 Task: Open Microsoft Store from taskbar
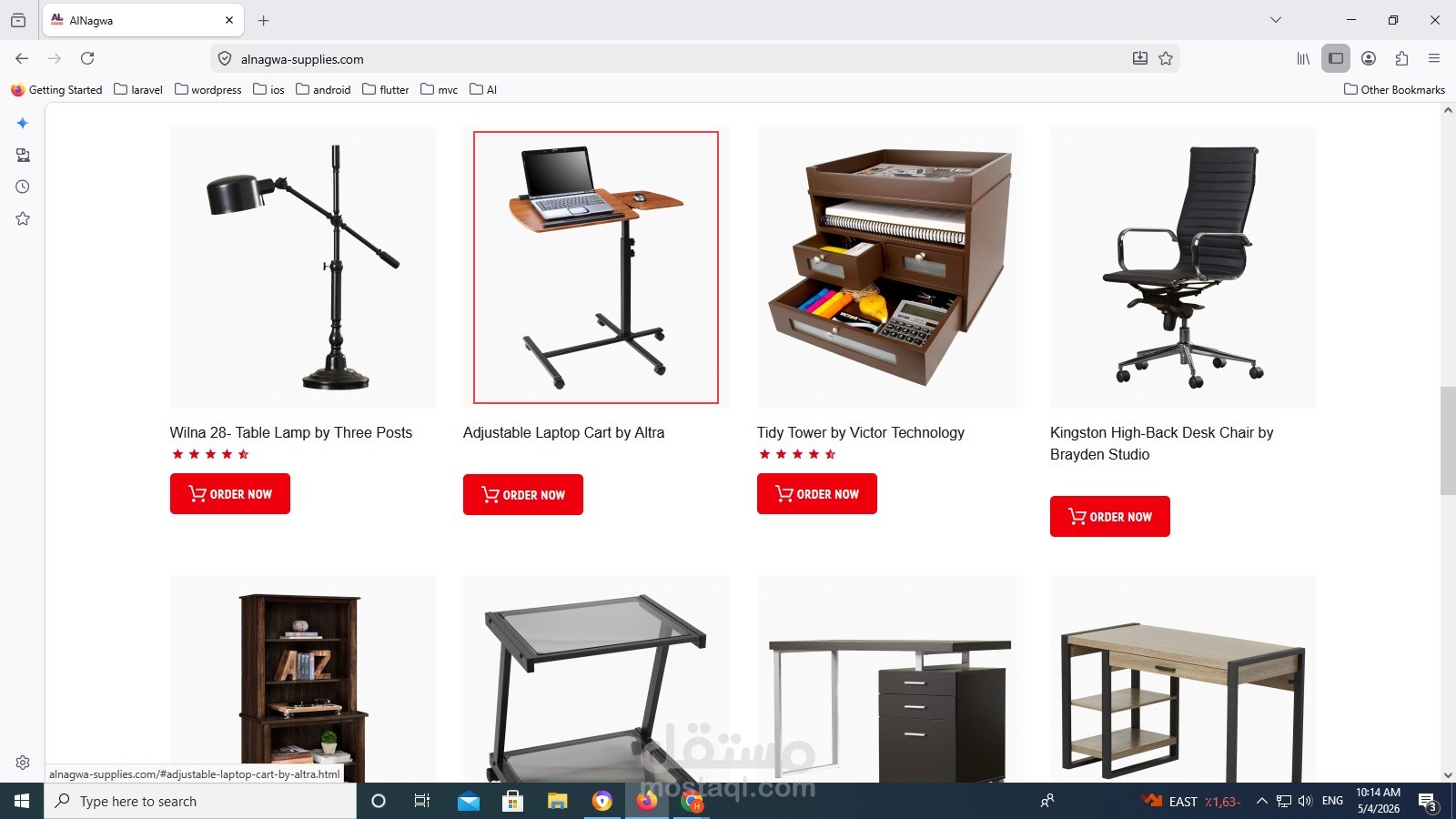[x=512, y=801]
